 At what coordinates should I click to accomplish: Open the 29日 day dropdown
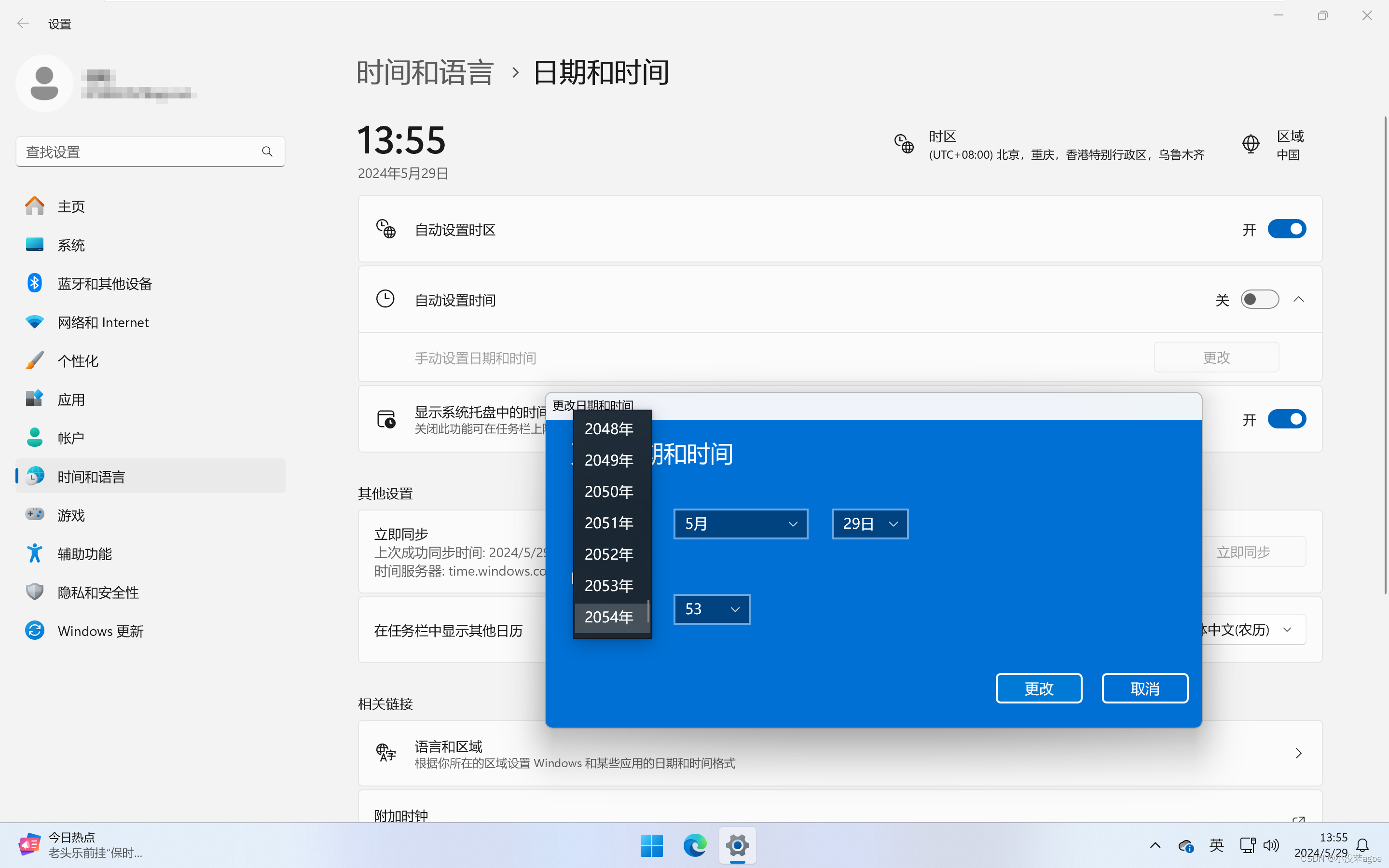point(869,524)
